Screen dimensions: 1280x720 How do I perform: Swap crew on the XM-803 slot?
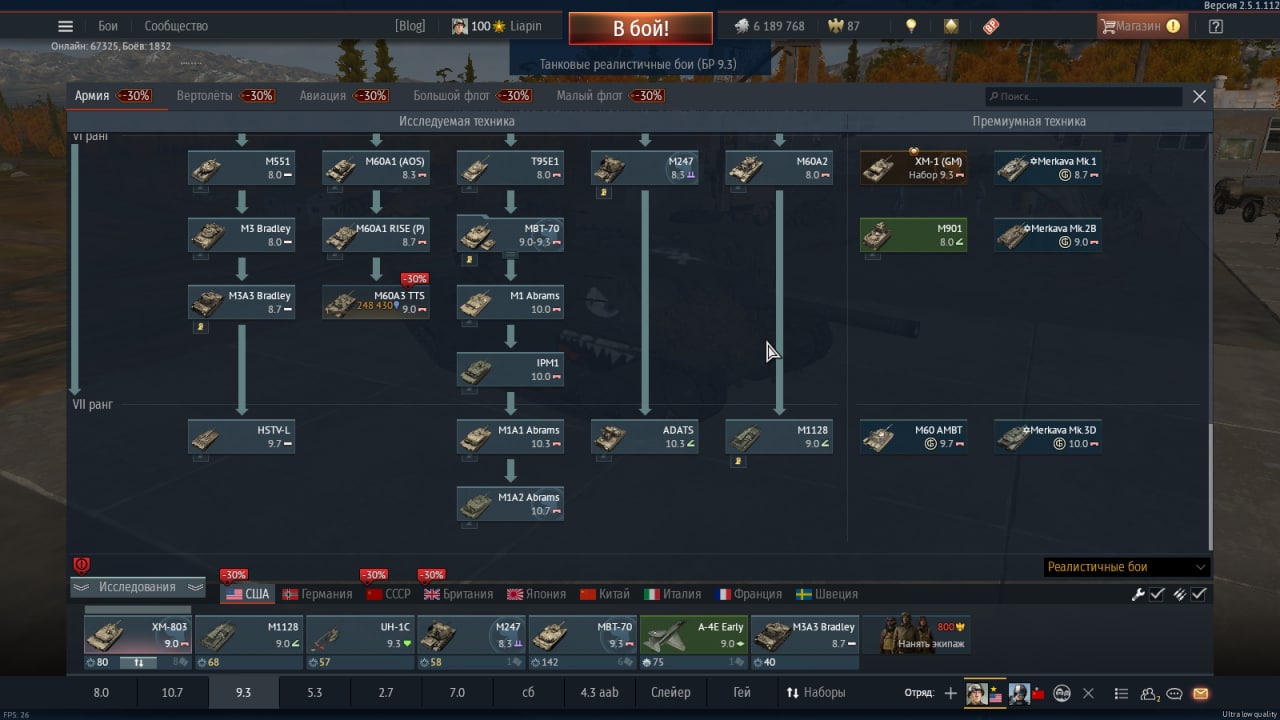[x=139, y=662]
